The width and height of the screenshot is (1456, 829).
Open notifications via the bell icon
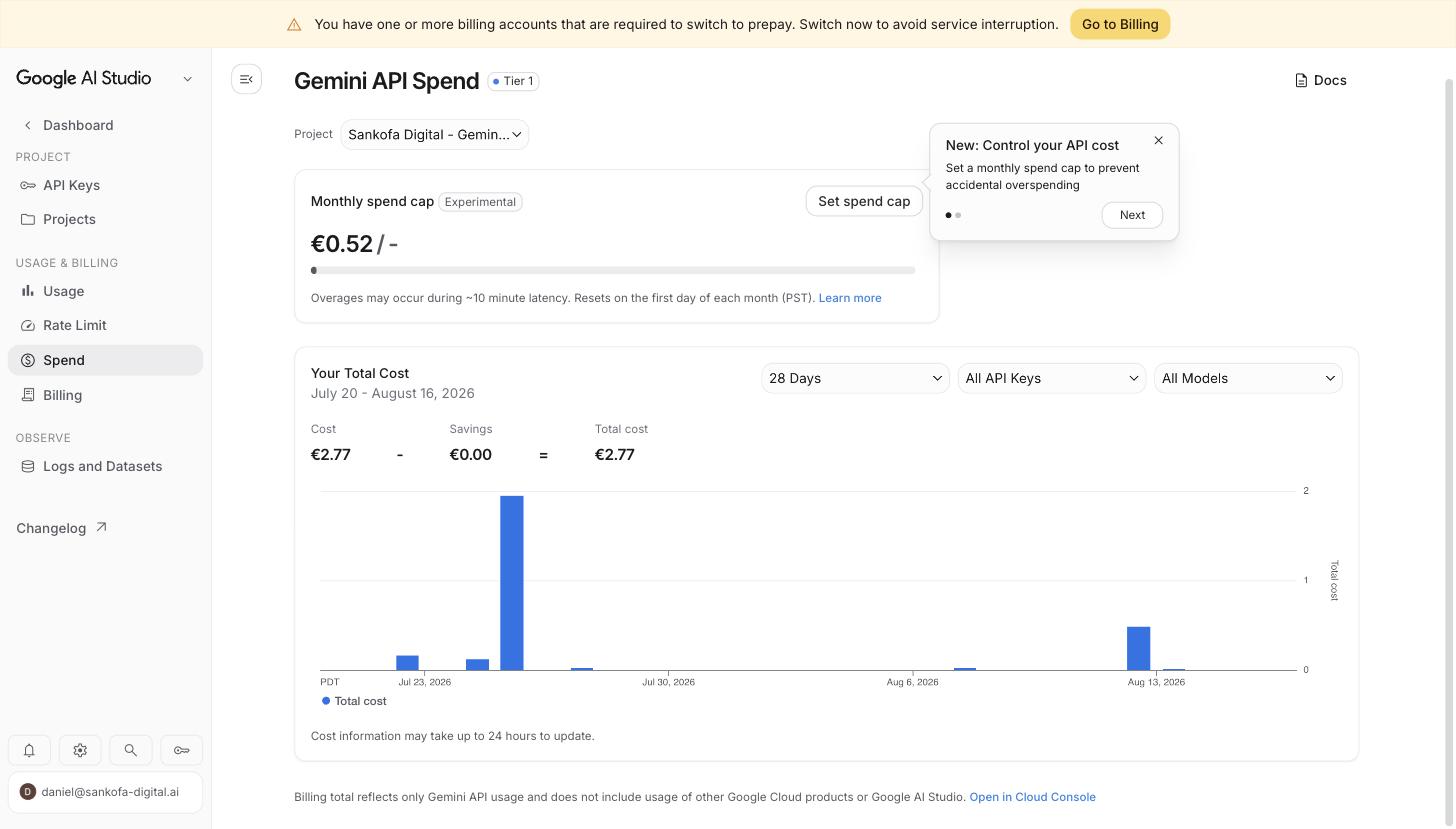click(29, 750)
